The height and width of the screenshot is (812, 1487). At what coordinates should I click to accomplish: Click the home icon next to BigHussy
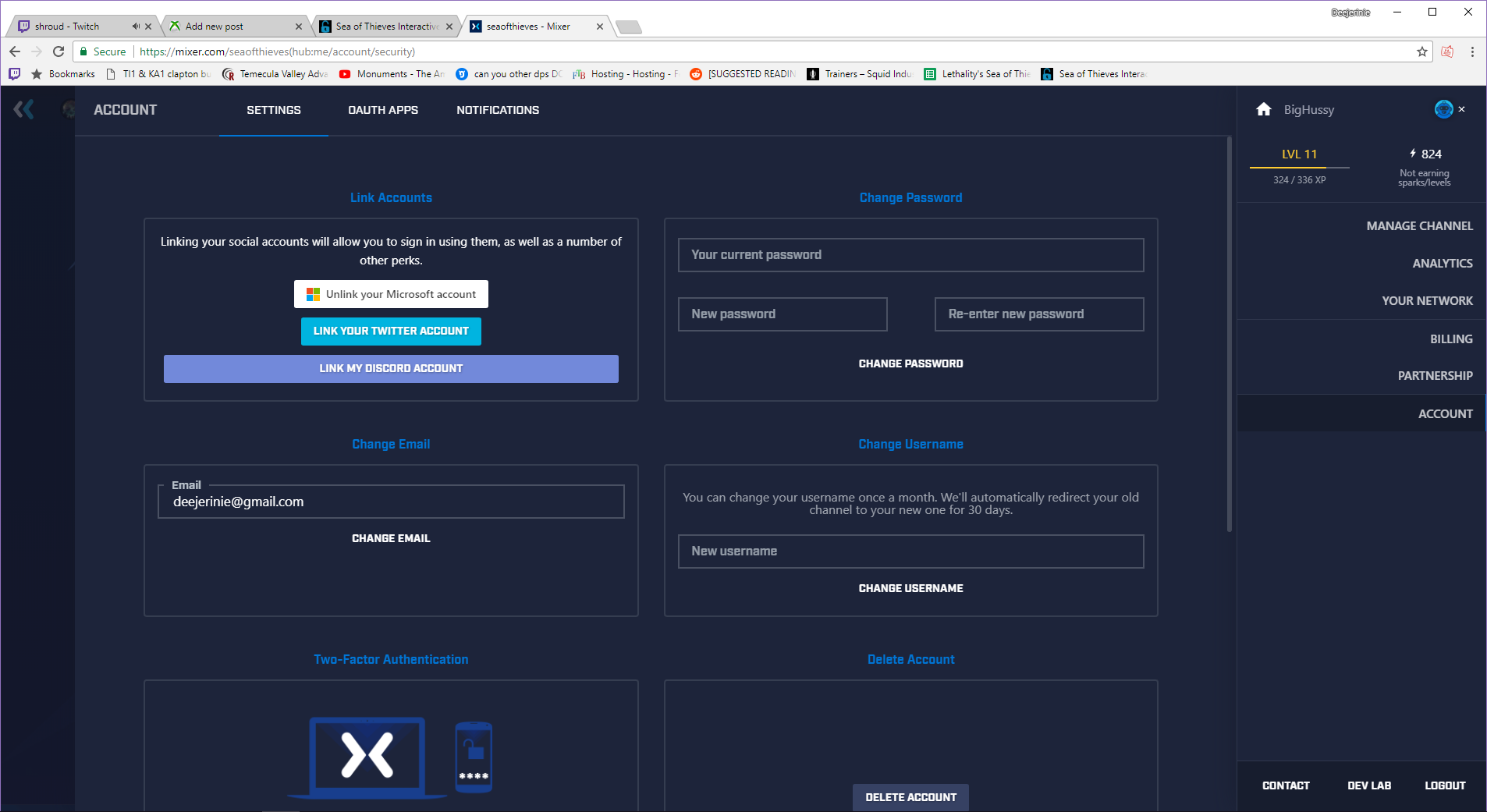click(x=1262, y=109)
